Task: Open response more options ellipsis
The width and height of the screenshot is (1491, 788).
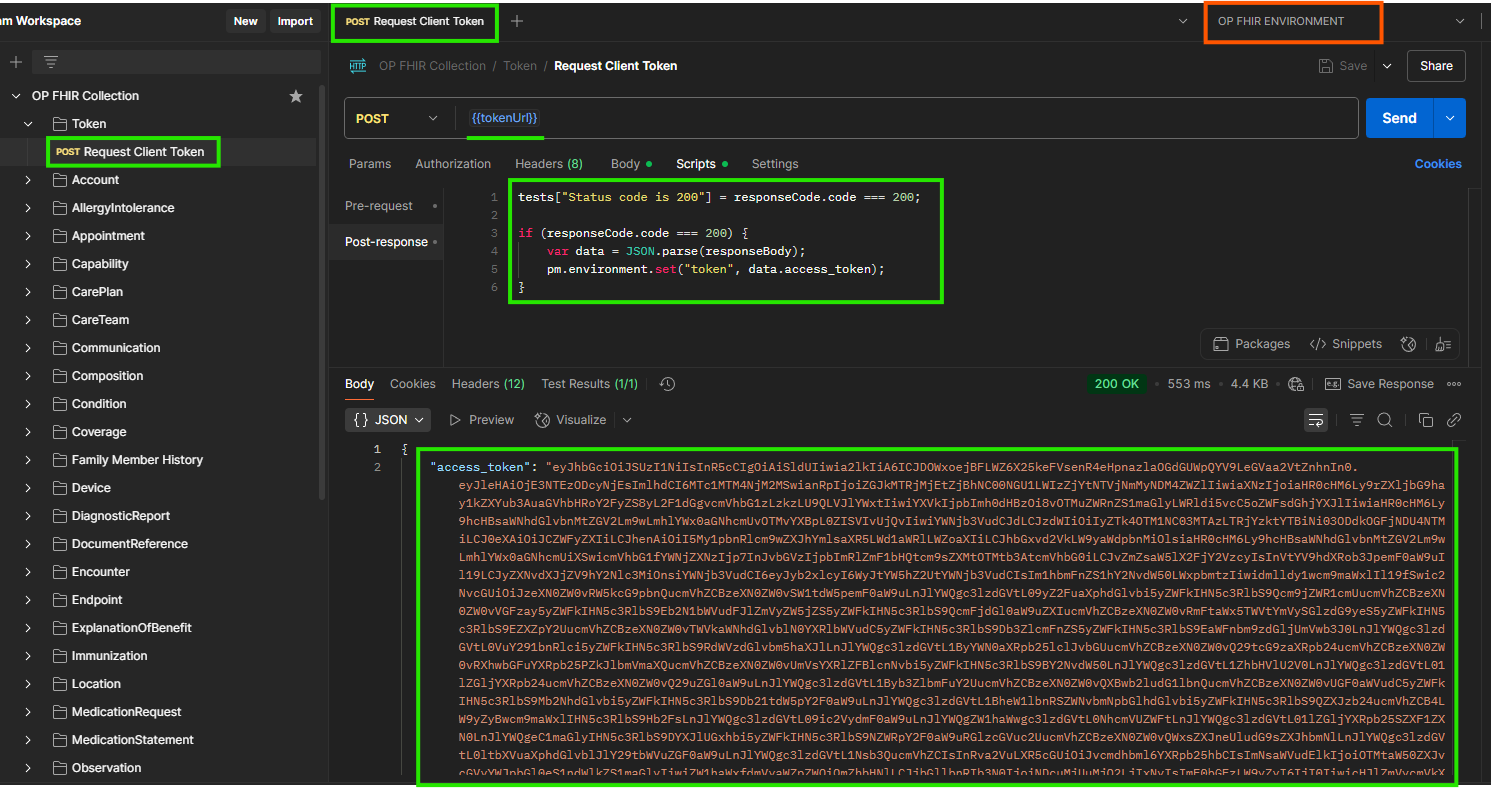Action: [x=1454, y=384]
